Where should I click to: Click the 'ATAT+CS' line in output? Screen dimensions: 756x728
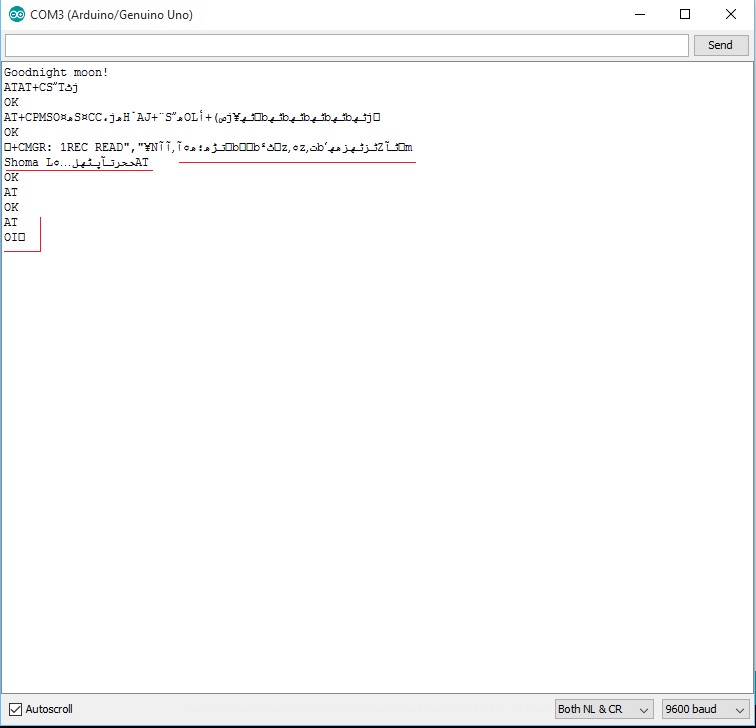click(x=41, y=87)
